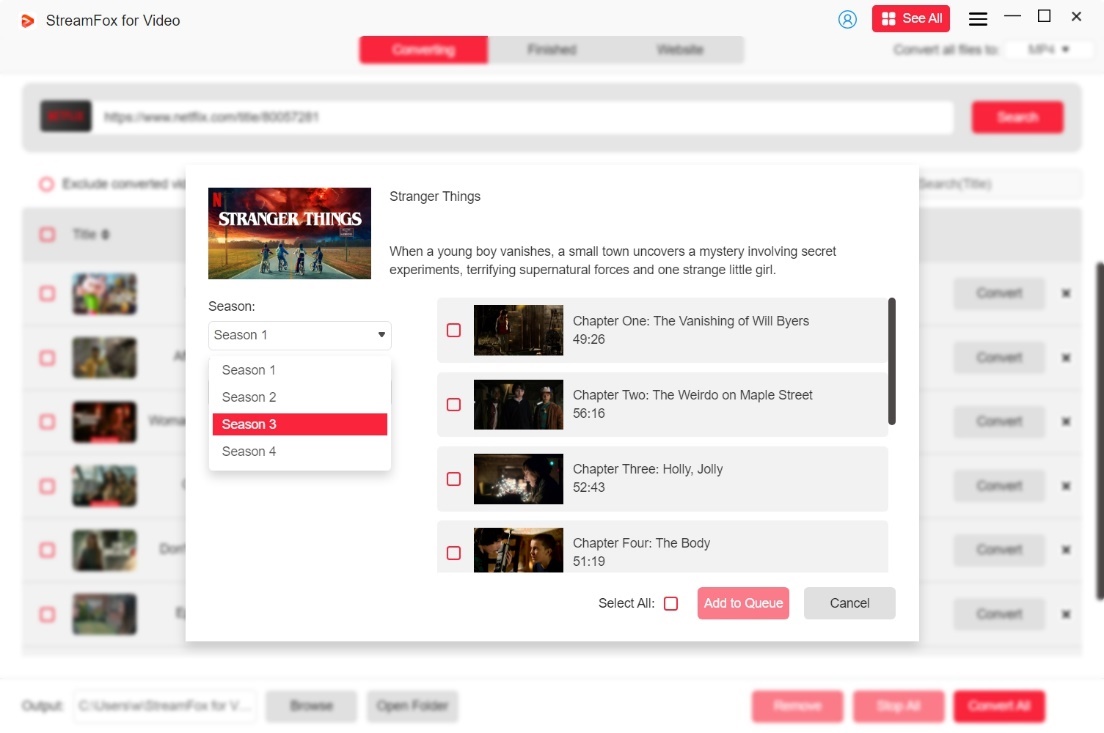The height and width of the screenshot is (733, 1104).
Task: Click Convert on the first video row
Action: pyautogui.click(x=999, y=293)
